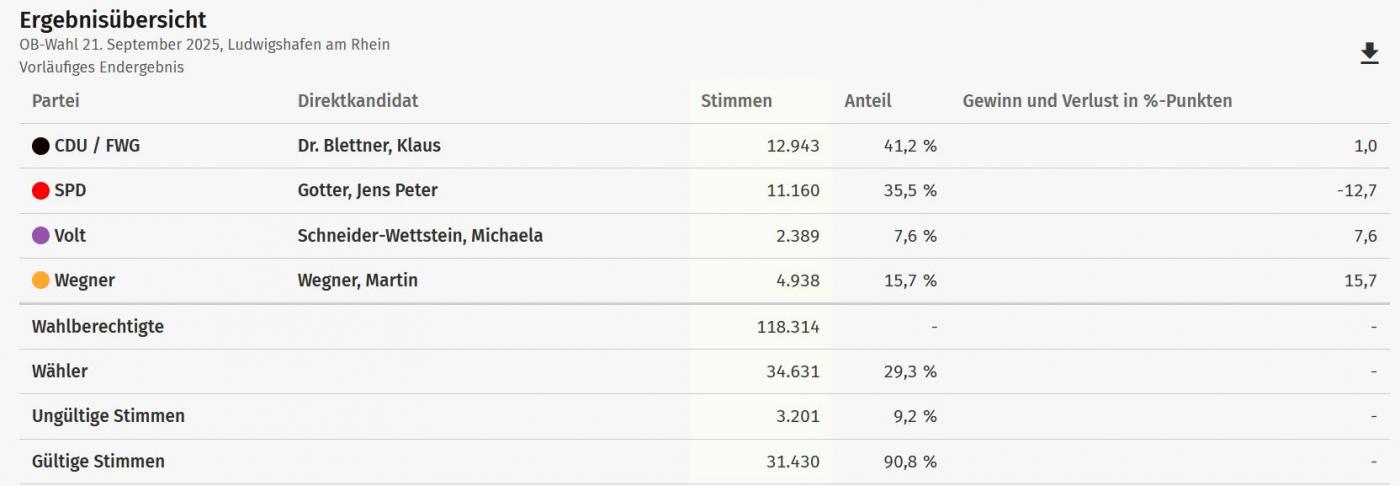The width and height of the screenshot is (1400, 486).
Task: Click the Gültige Stimmen row label
Action: click(x=98, y=462)
